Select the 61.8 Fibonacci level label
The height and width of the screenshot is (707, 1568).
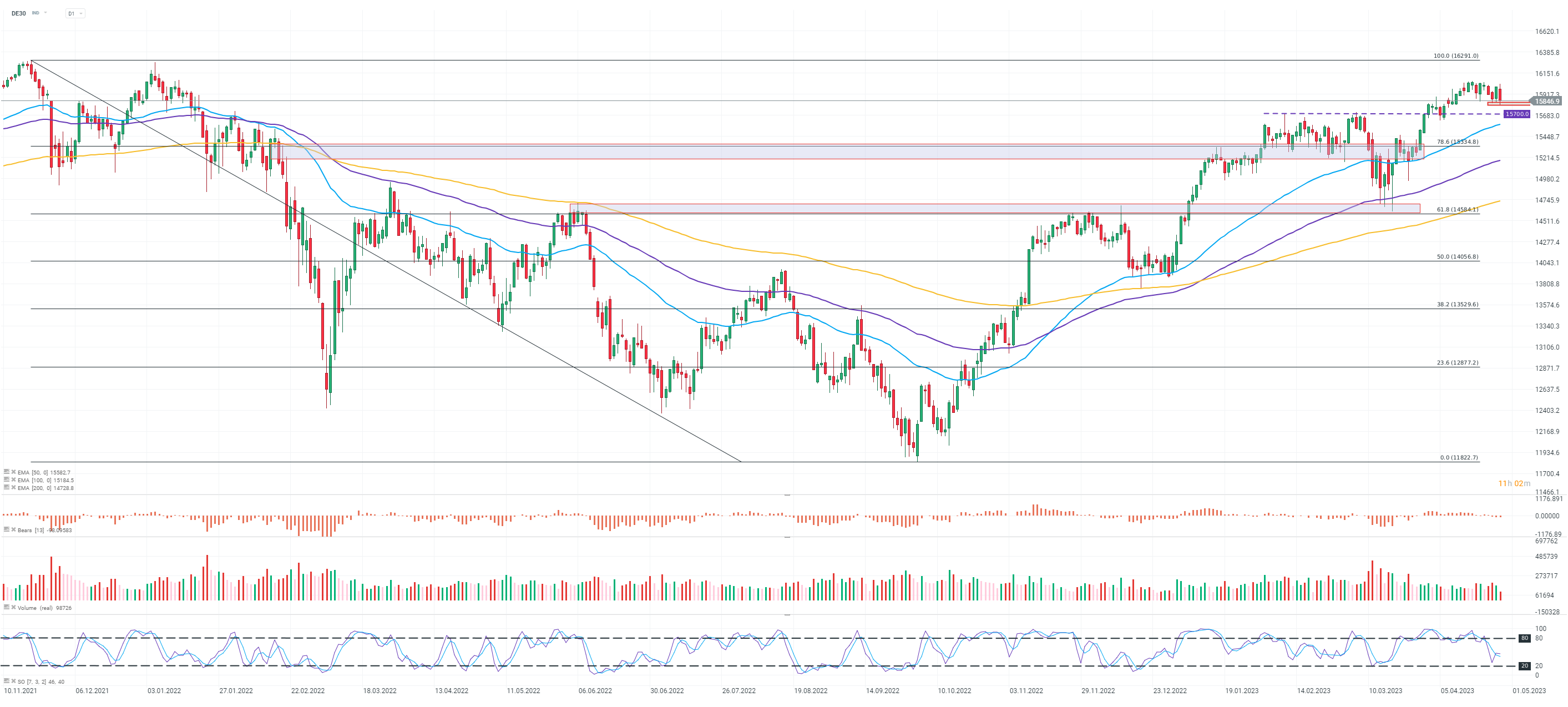[x=1457, y=209]
